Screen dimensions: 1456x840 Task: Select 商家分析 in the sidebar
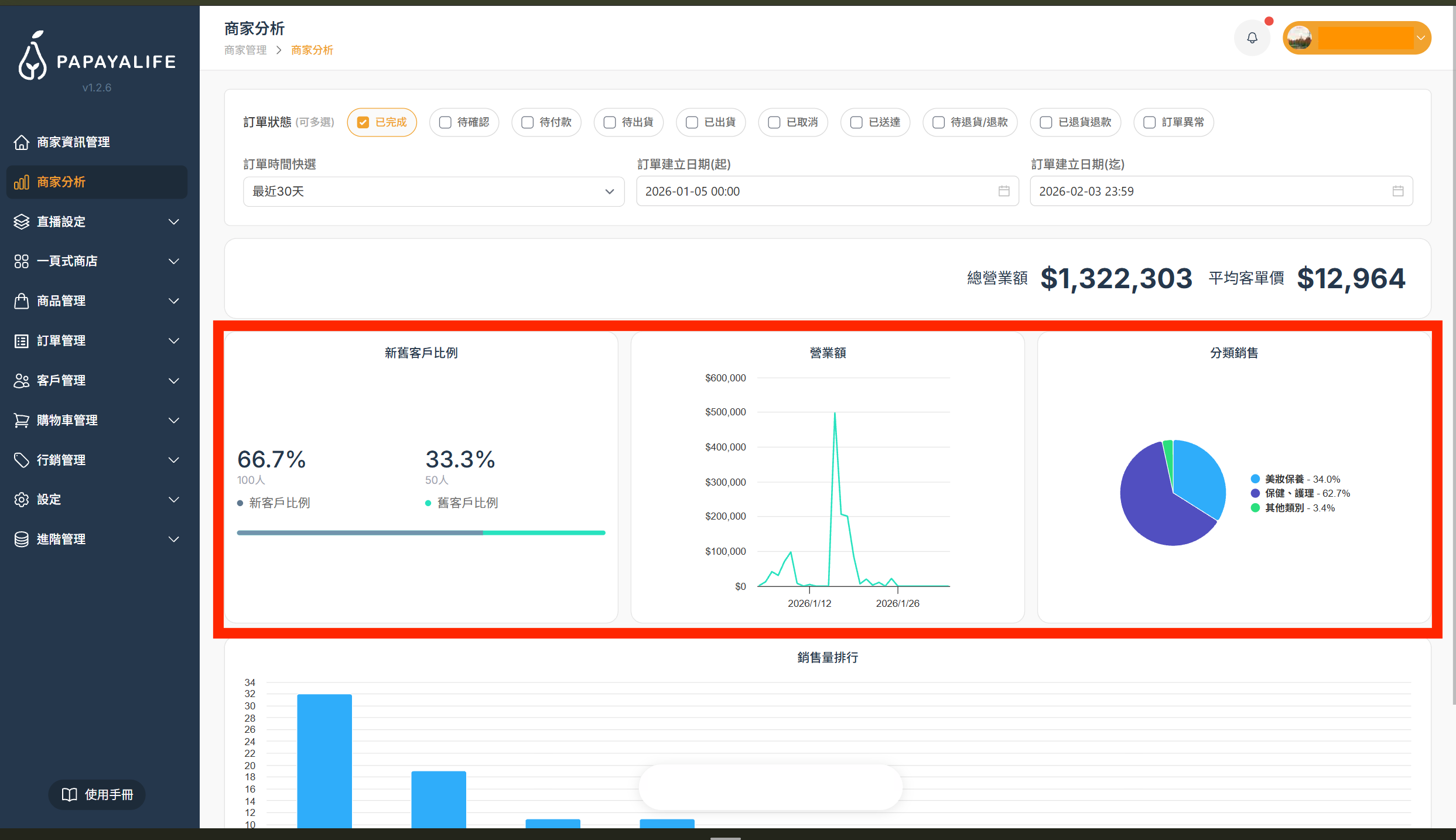pos(61,182)
